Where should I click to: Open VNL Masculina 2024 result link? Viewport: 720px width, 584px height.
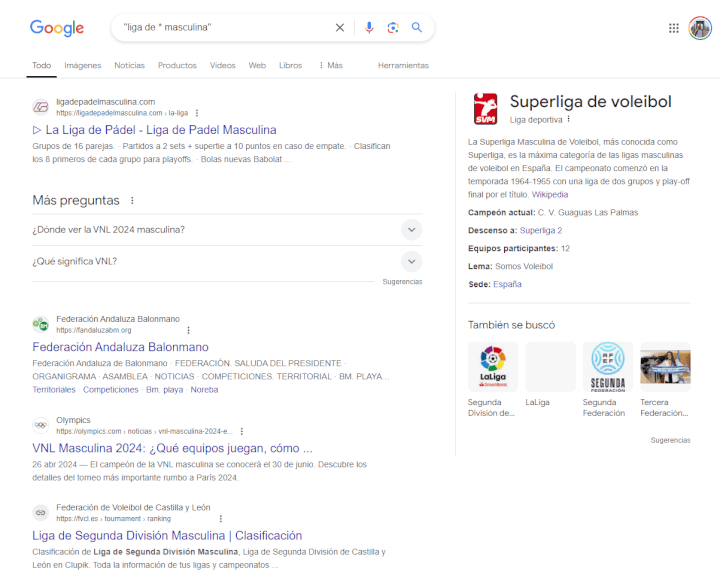point(172,448)
